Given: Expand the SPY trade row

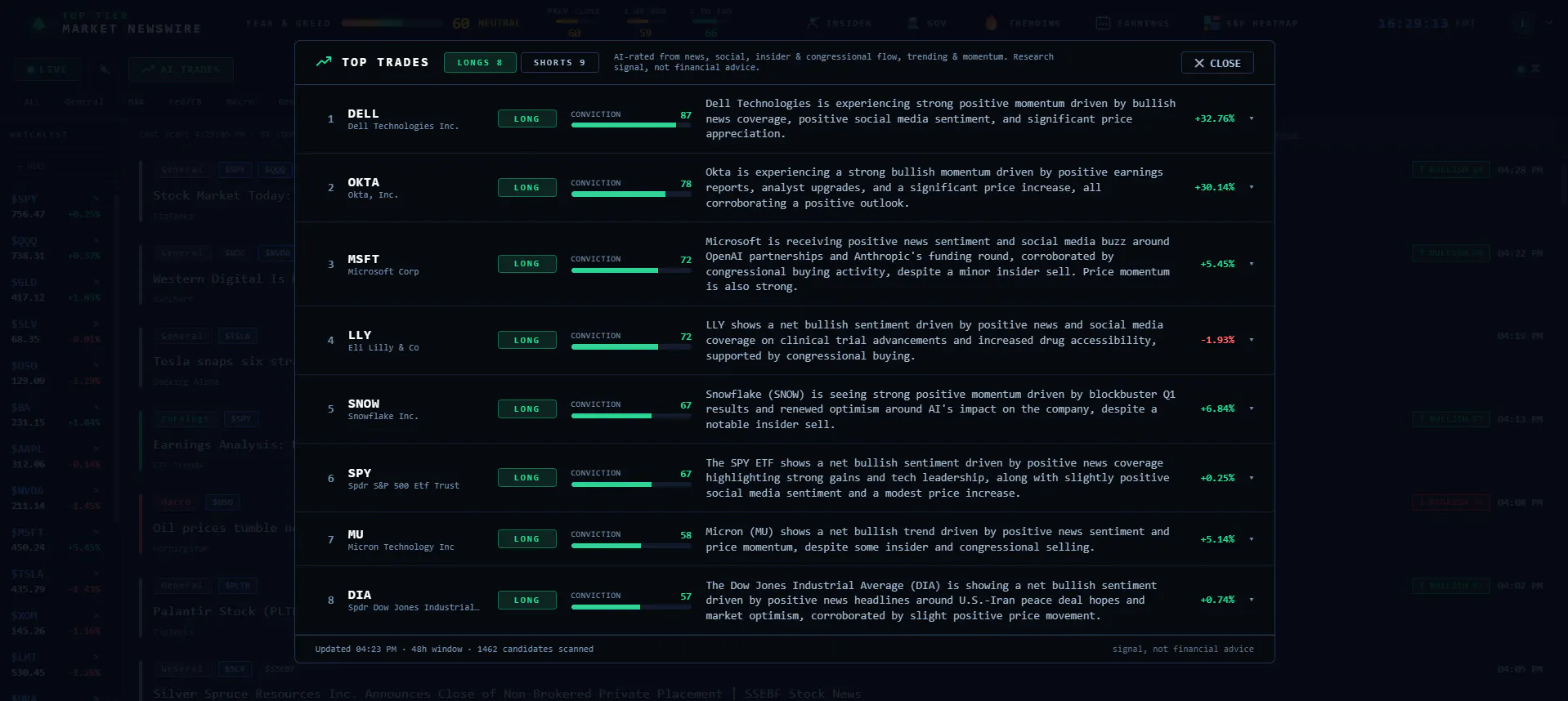Looking at the screenshot, I should coord(1251,478).
